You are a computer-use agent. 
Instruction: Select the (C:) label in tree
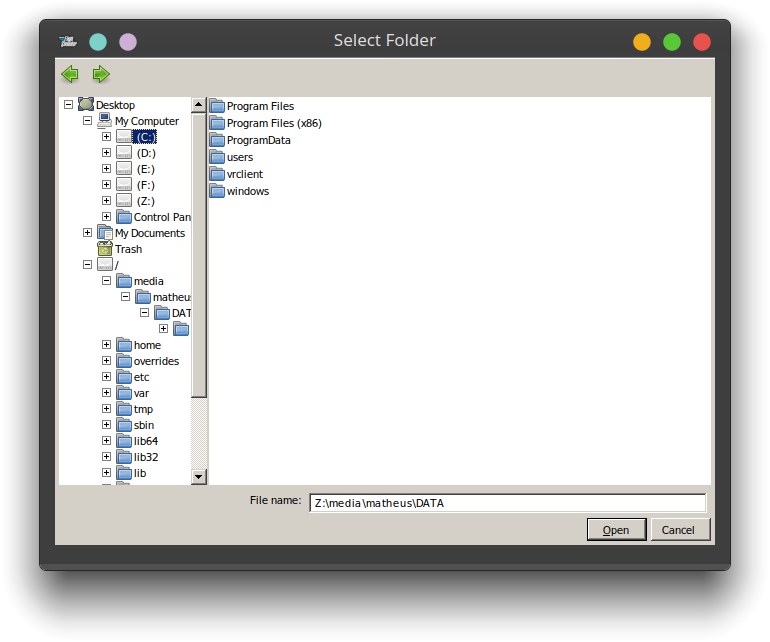click(x=145, y=137)
